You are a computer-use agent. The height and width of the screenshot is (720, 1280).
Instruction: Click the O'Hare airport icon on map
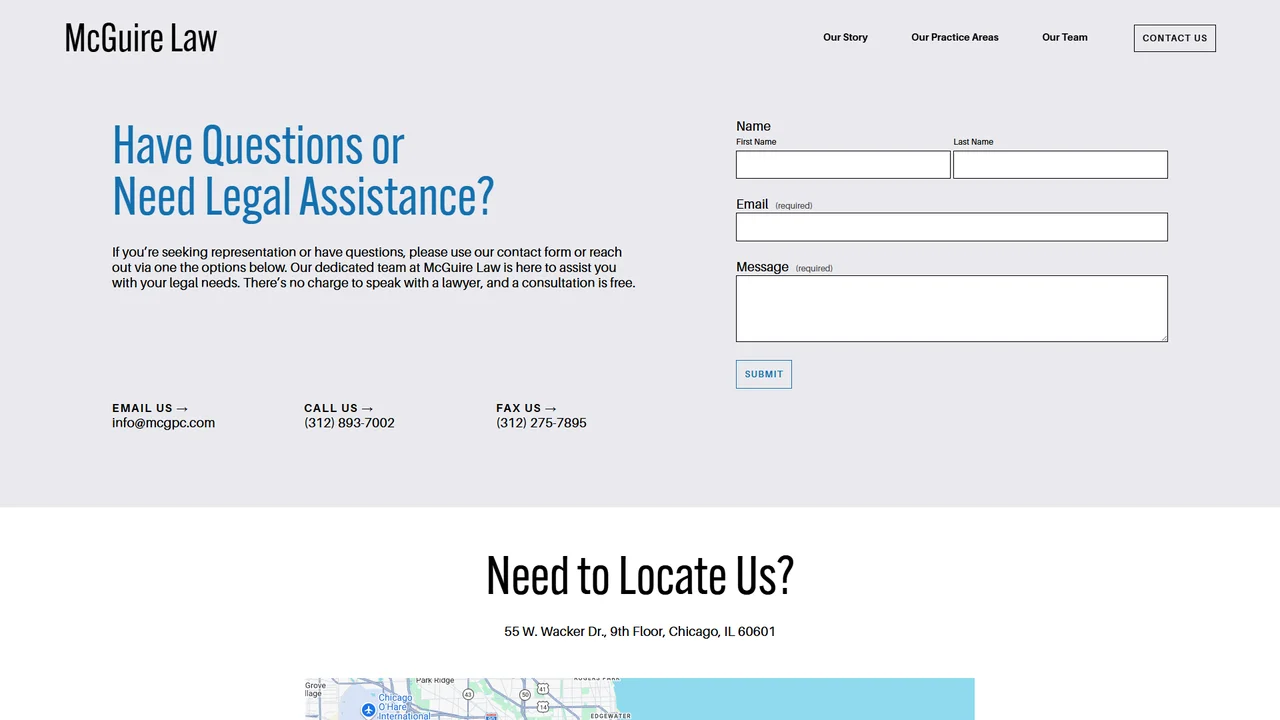point(368,710)
